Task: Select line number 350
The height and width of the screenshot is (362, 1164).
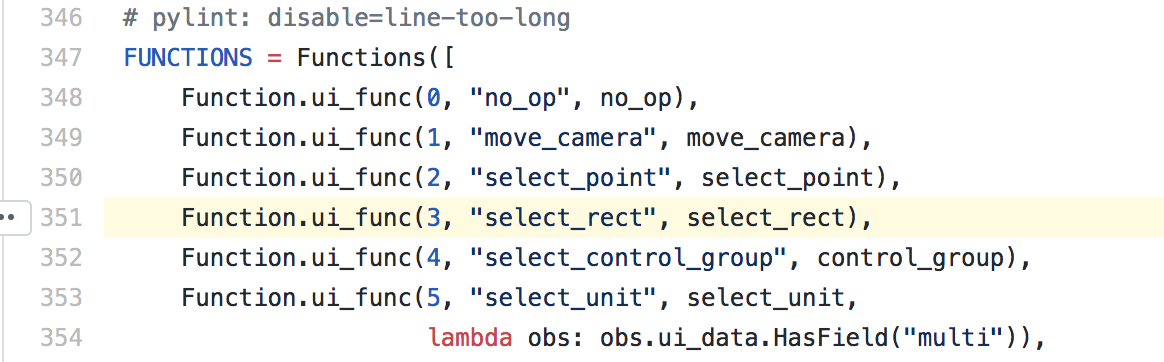Action: pos(61,178)
